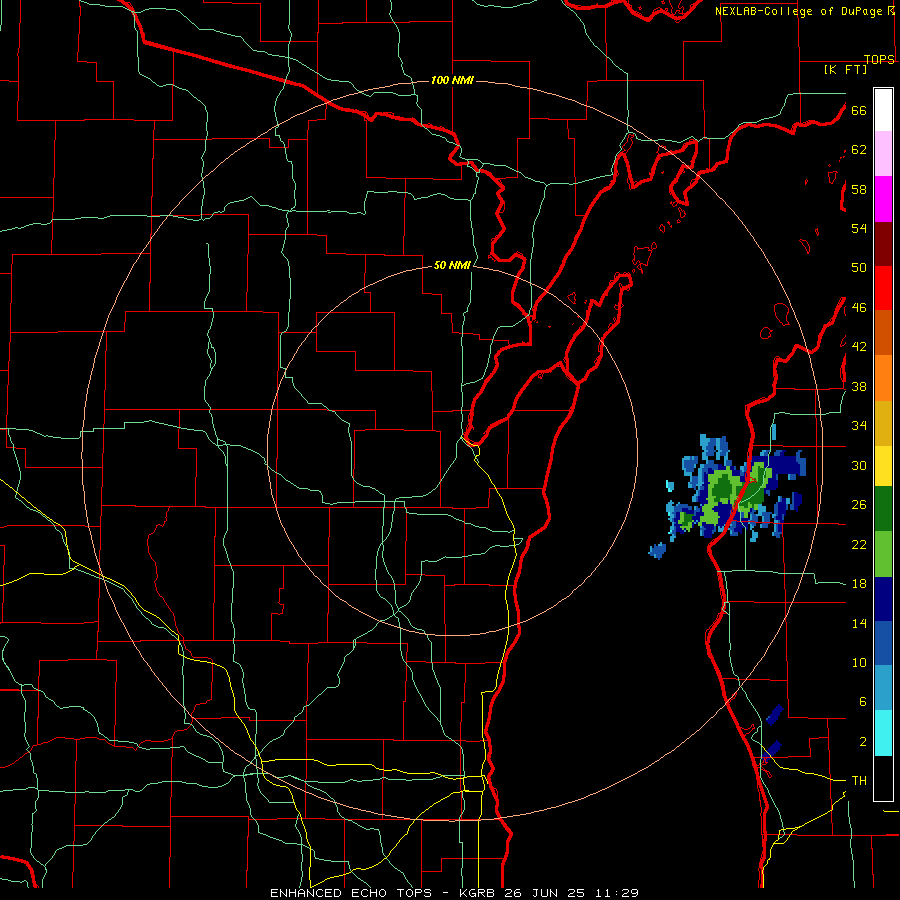Click the black TH swatch at legend bottom
Image resolution: width=900 pixels, height=900 pixels.
[883, 778]
